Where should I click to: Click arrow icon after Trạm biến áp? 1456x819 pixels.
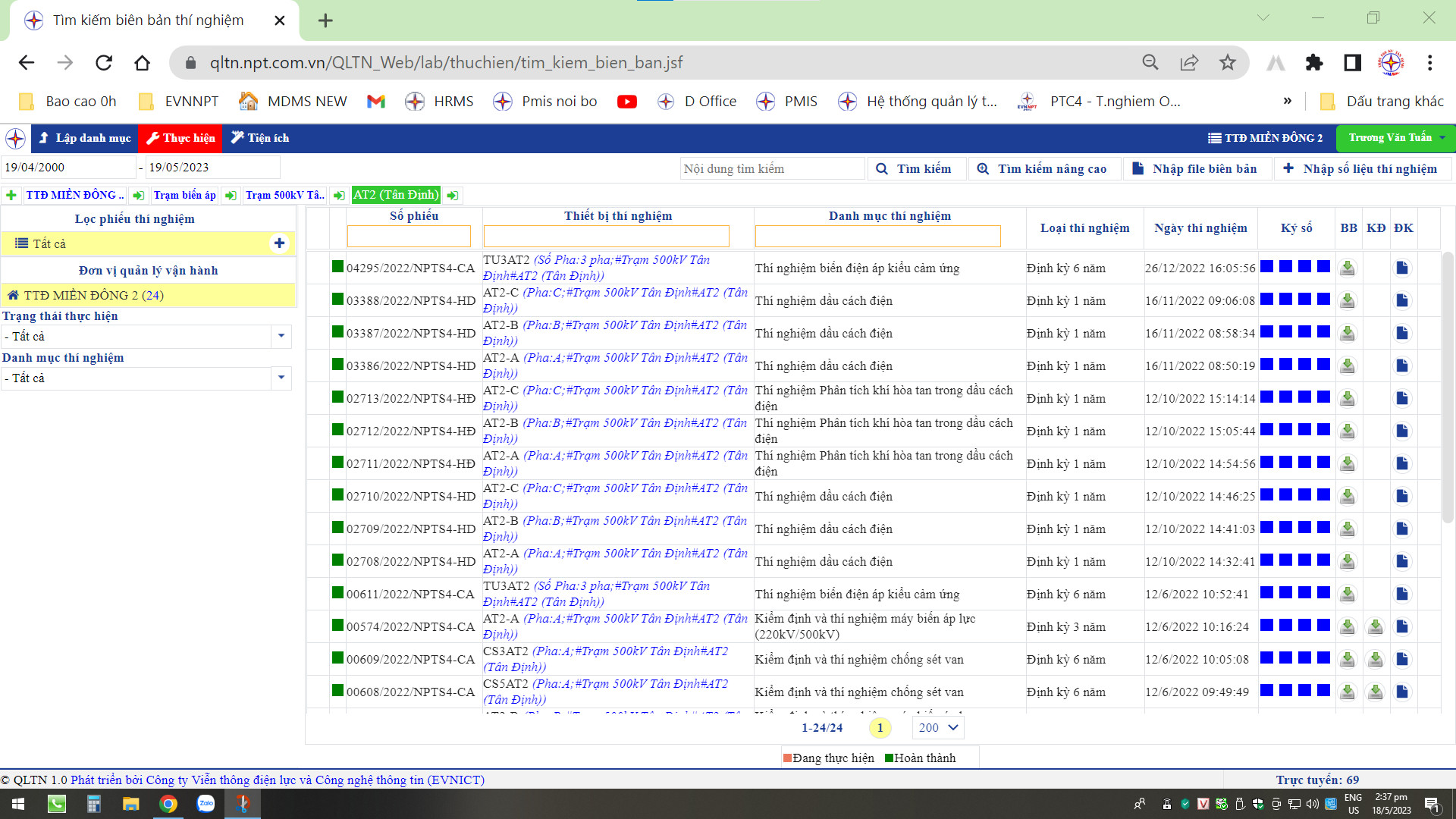point(231,196)
